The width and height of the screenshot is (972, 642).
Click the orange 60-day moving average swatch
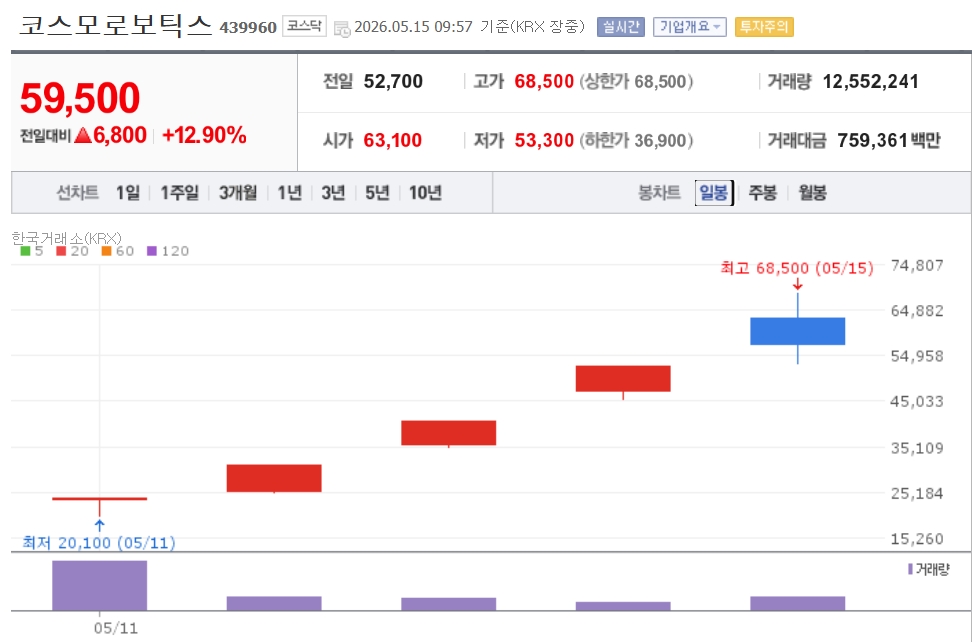tap(107, 251)
